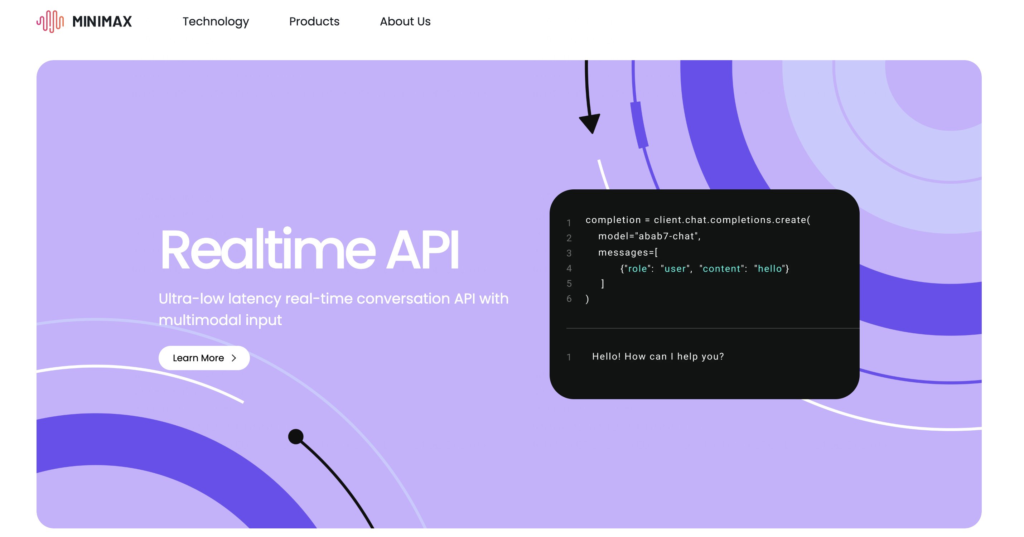The height and width of the screenshot is (537, 1024).
Task: Click the Ultra-low latency description text
Action: tap(333, 309)
